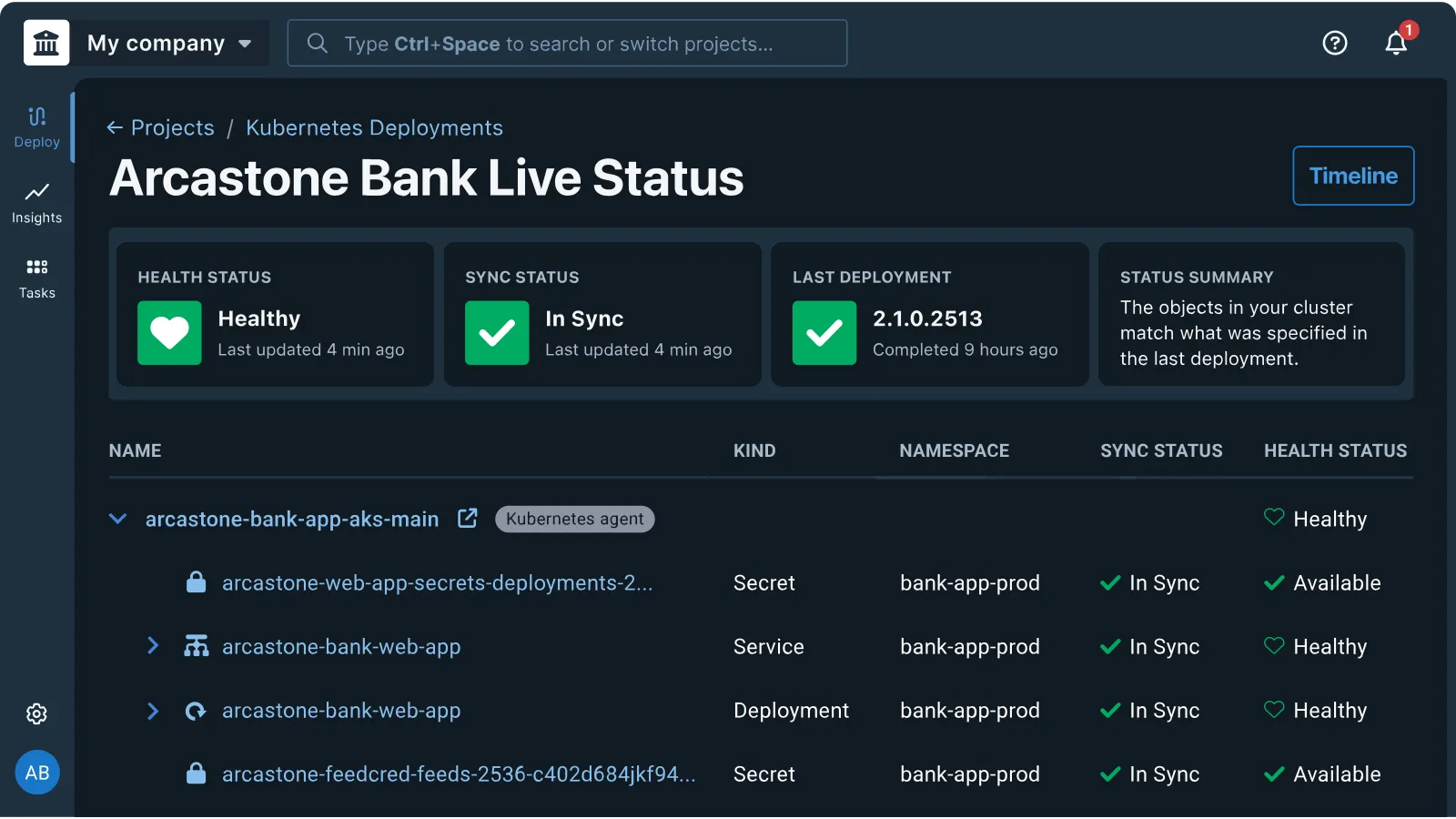This screenshot has width=1456, height=819.
Task: Click the AB user avatar
Action: point(37,773)
